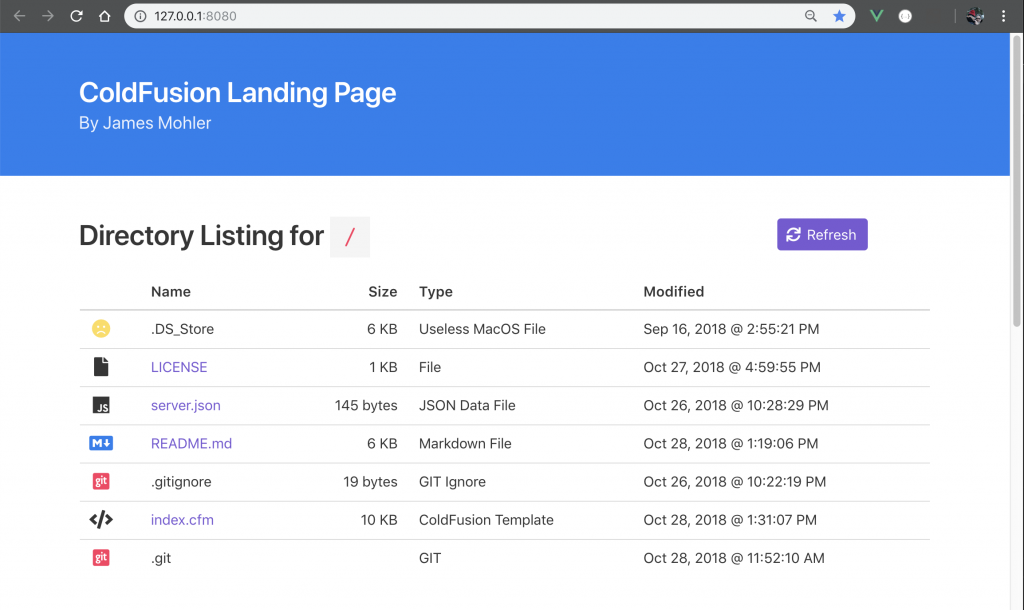
Task: Click the sad-face icon for .DS_Store
Action: pos(101,328)
